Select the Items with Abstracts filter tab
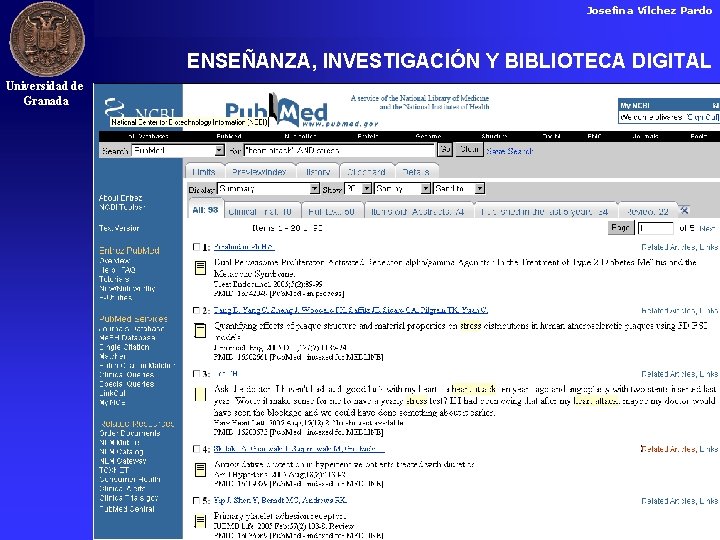This screenshot has height=540, width=720. 417,211
